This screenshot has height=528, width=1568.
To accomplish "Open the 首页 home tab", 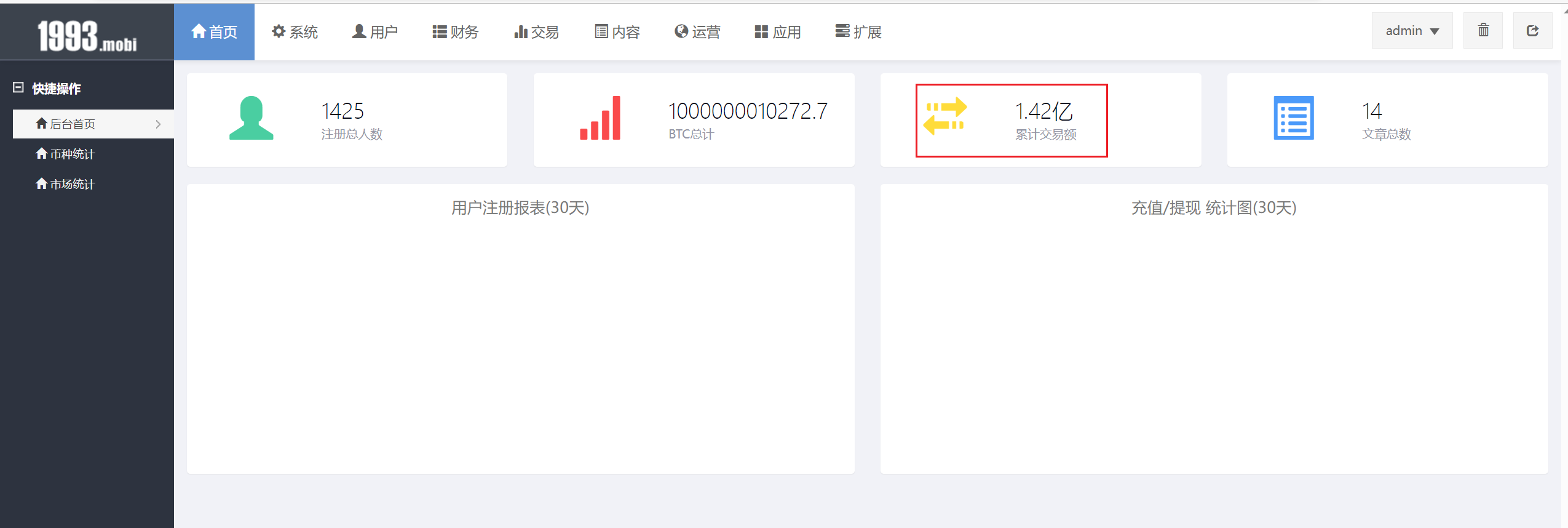I will tap(214, 32).
